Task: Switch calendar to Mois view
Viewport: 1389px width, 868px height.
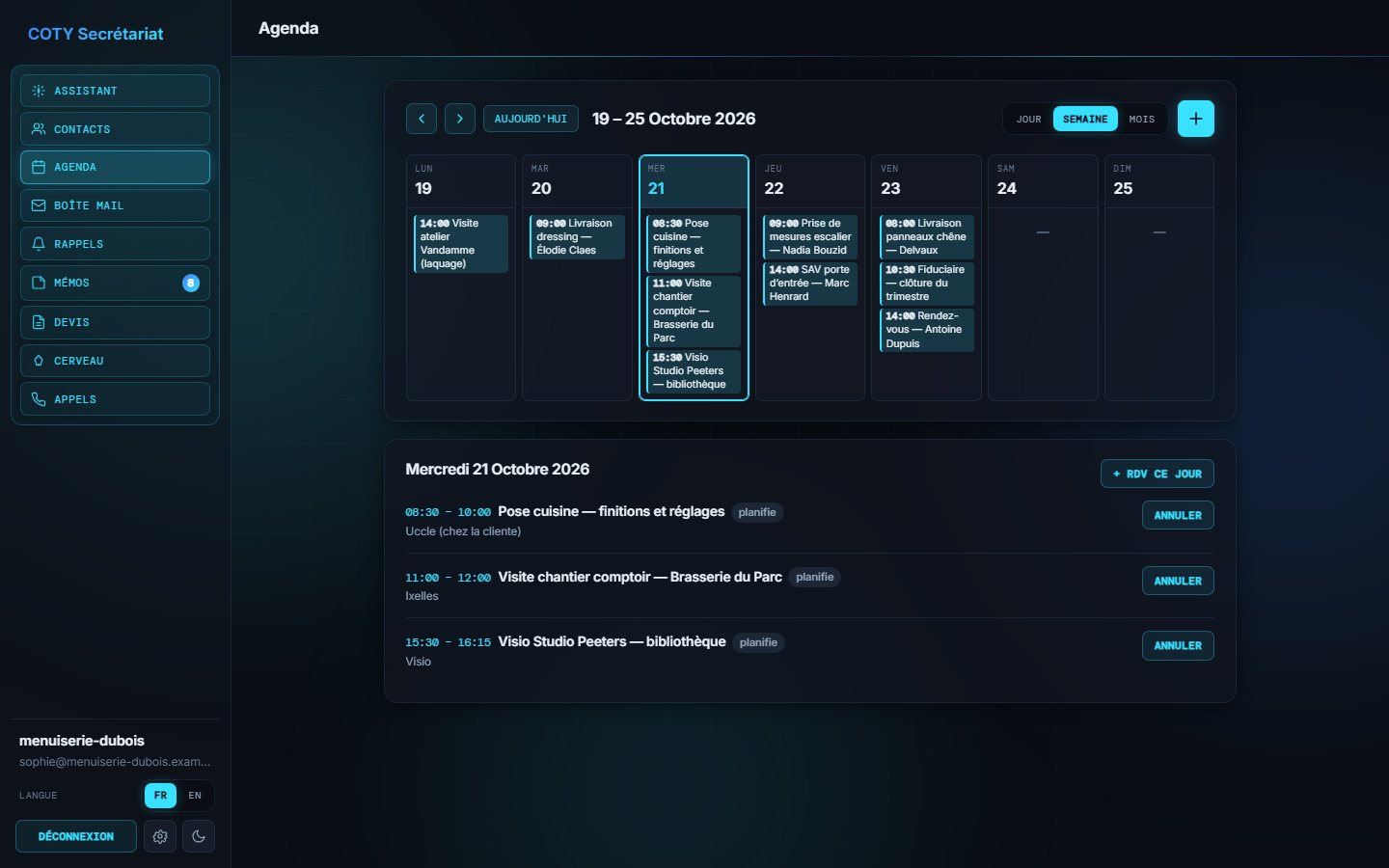Action: (x=1142, y=119)
